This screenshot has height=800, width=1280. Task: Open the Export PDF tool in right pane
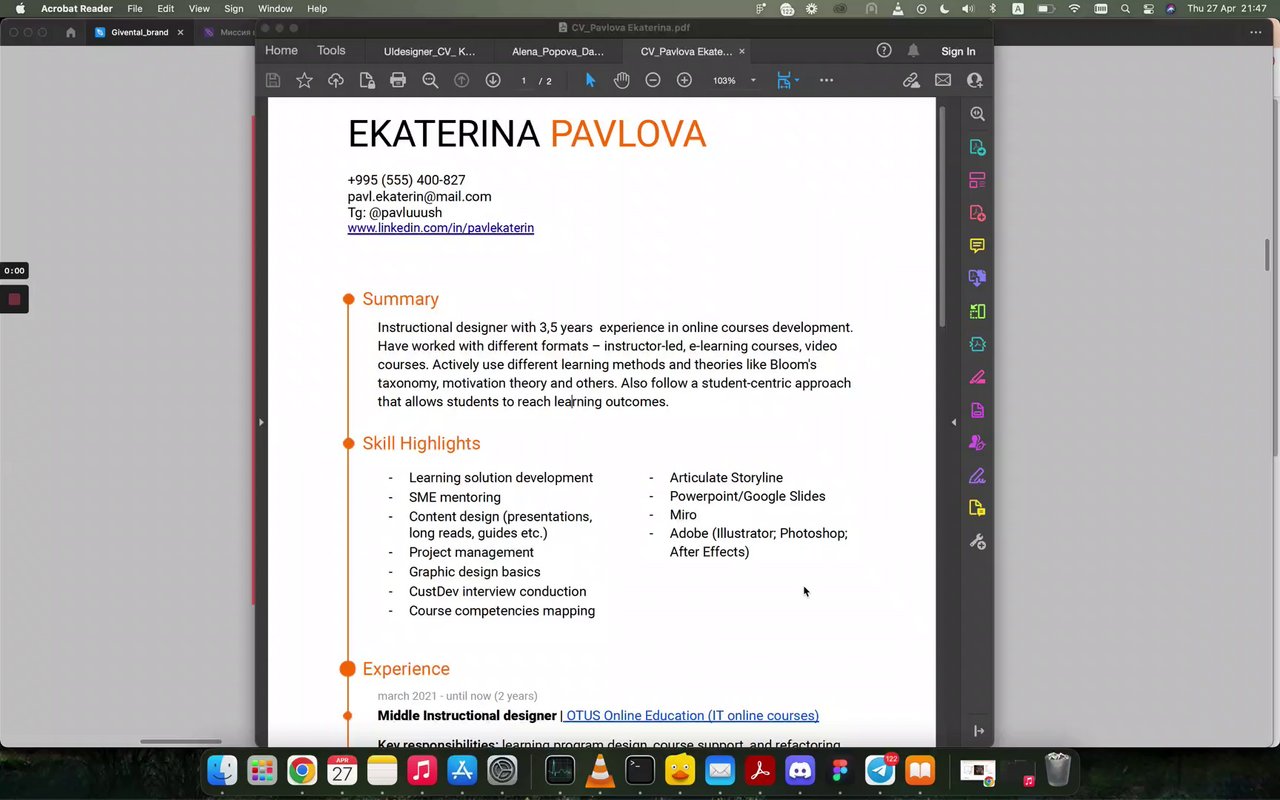977,147
